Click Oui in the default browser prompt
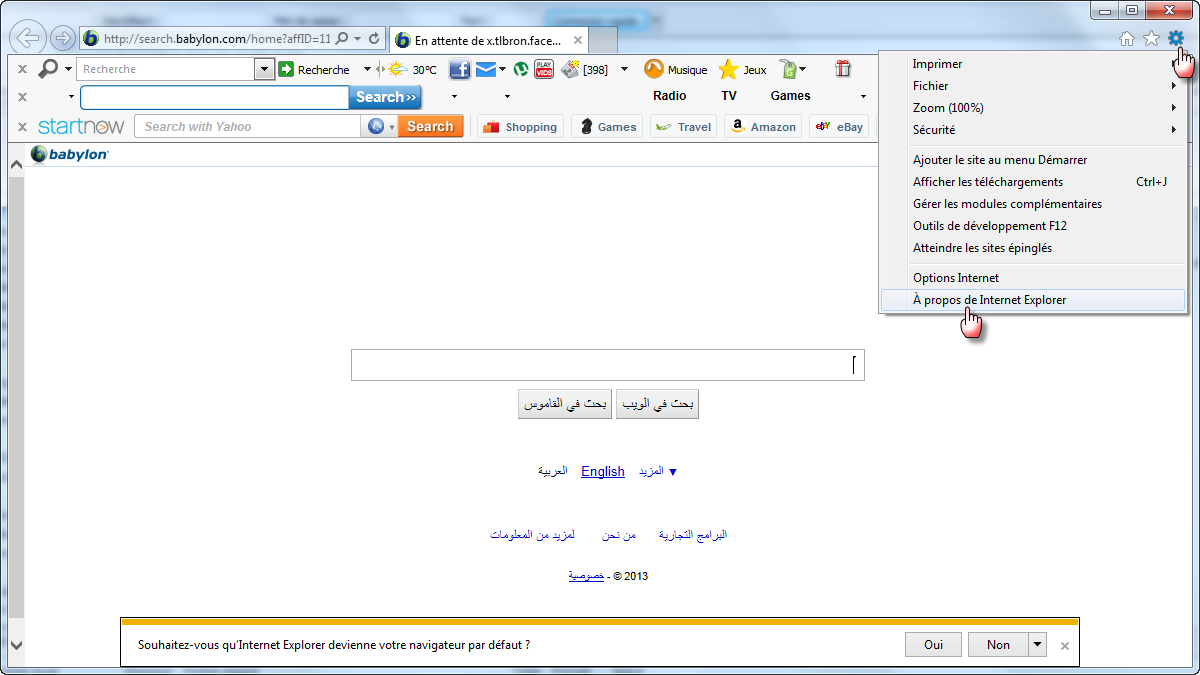1200x675 pixels. click(934, 645)
